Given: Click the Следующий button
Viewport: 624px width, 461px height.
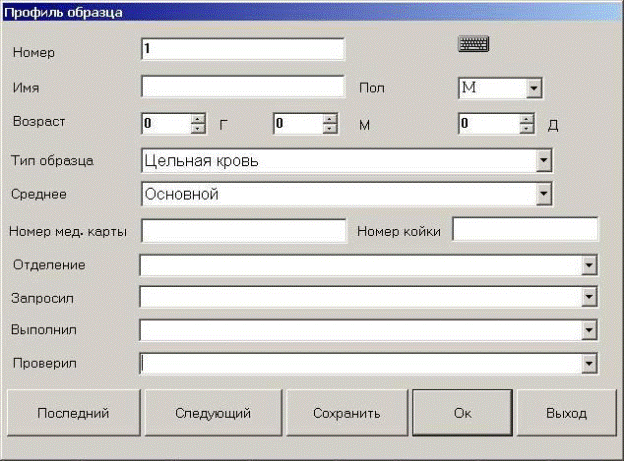Looking at the screenshot, I should (x=213, y=413).
